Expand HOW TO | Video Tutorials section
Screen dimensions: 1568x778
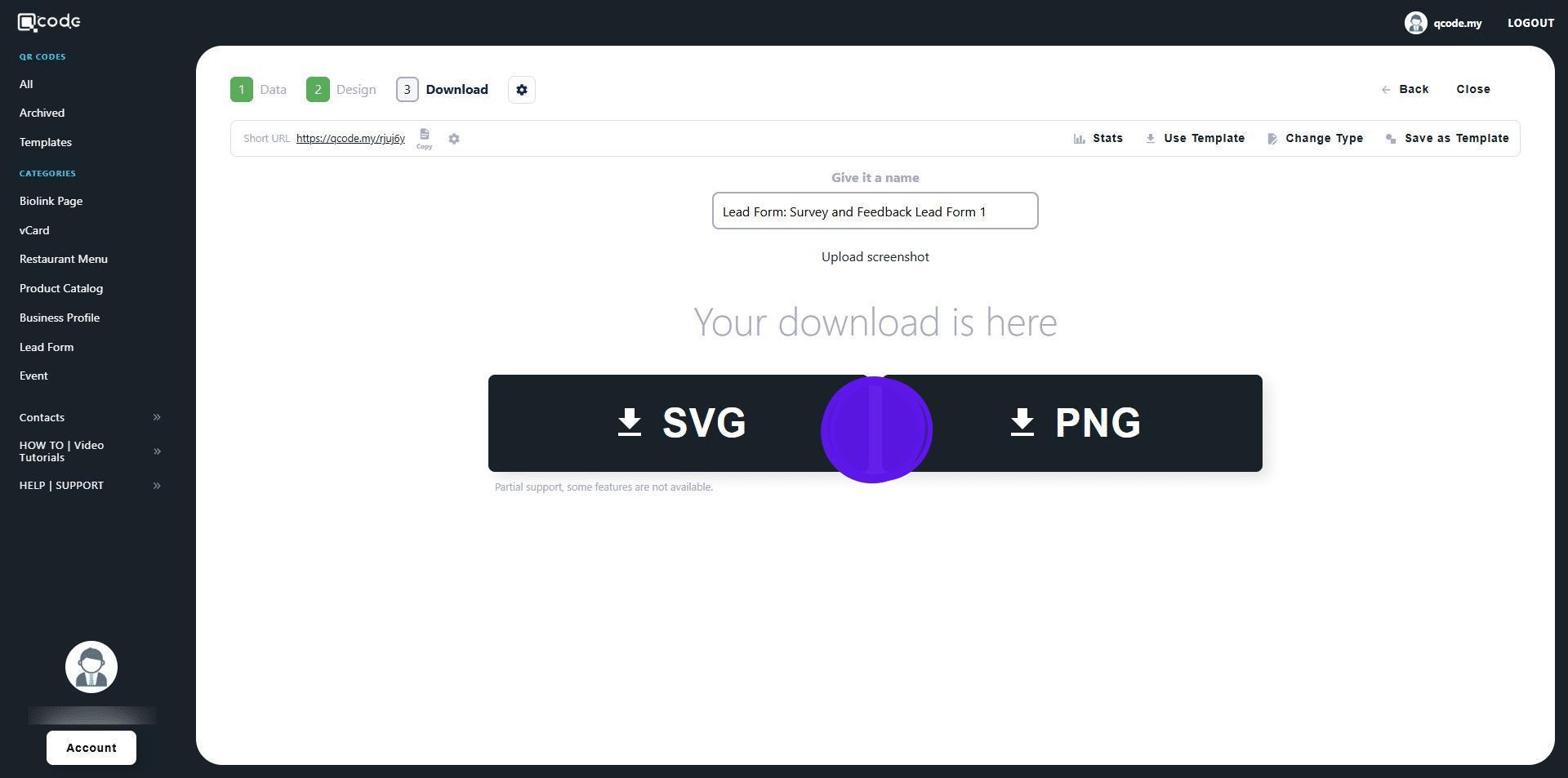90,451
